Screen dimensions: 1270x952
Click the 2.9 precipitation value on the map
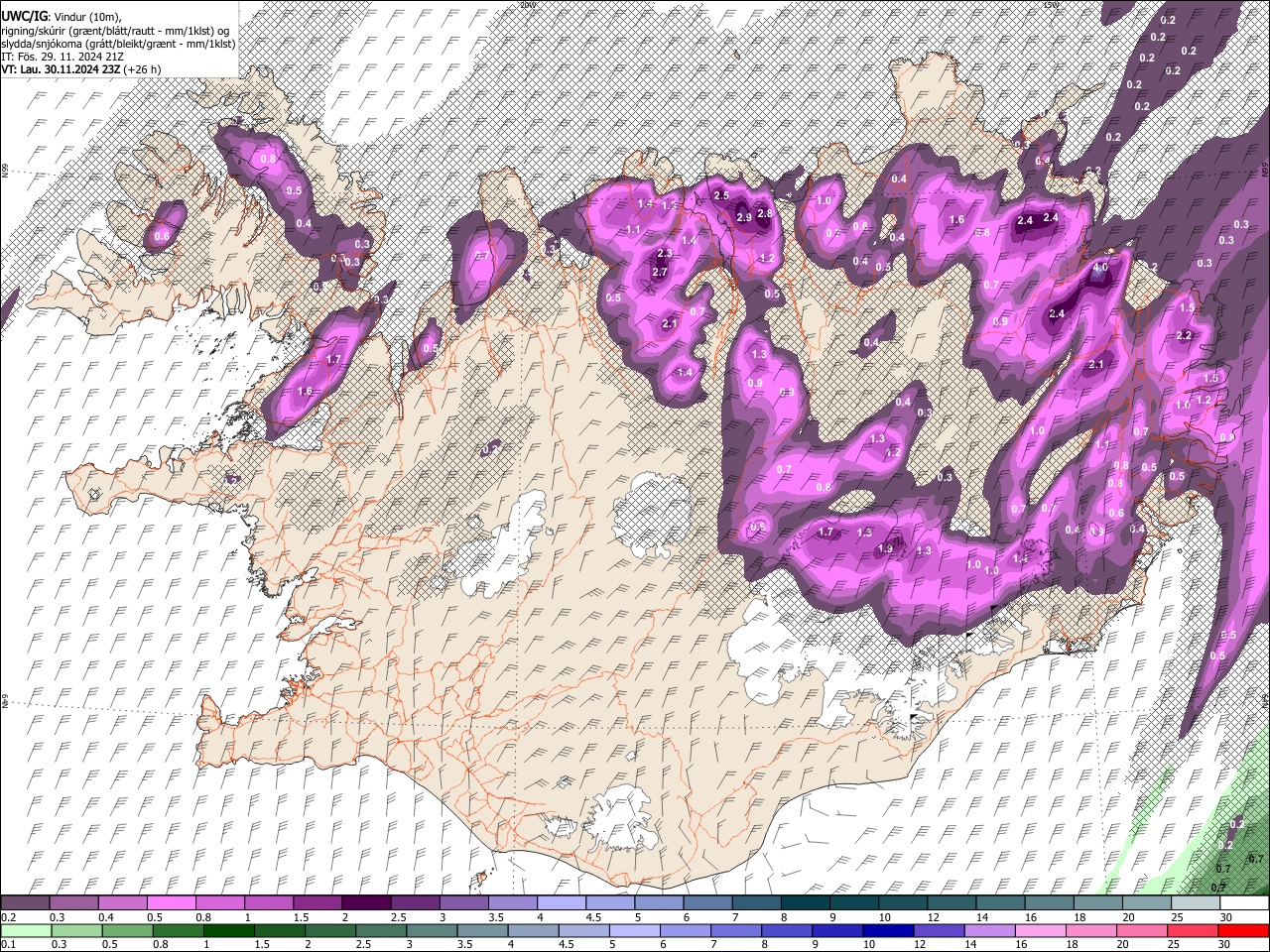(743, 218)
